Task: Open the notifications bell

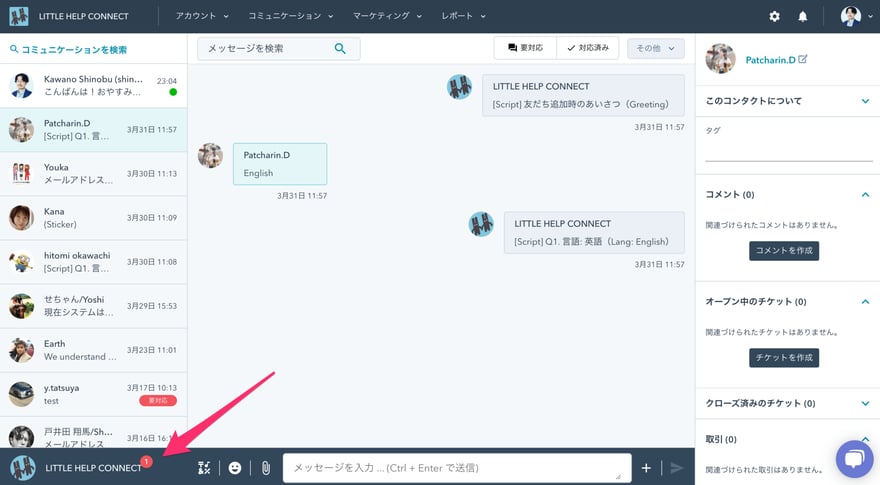Action: (802, 17)
